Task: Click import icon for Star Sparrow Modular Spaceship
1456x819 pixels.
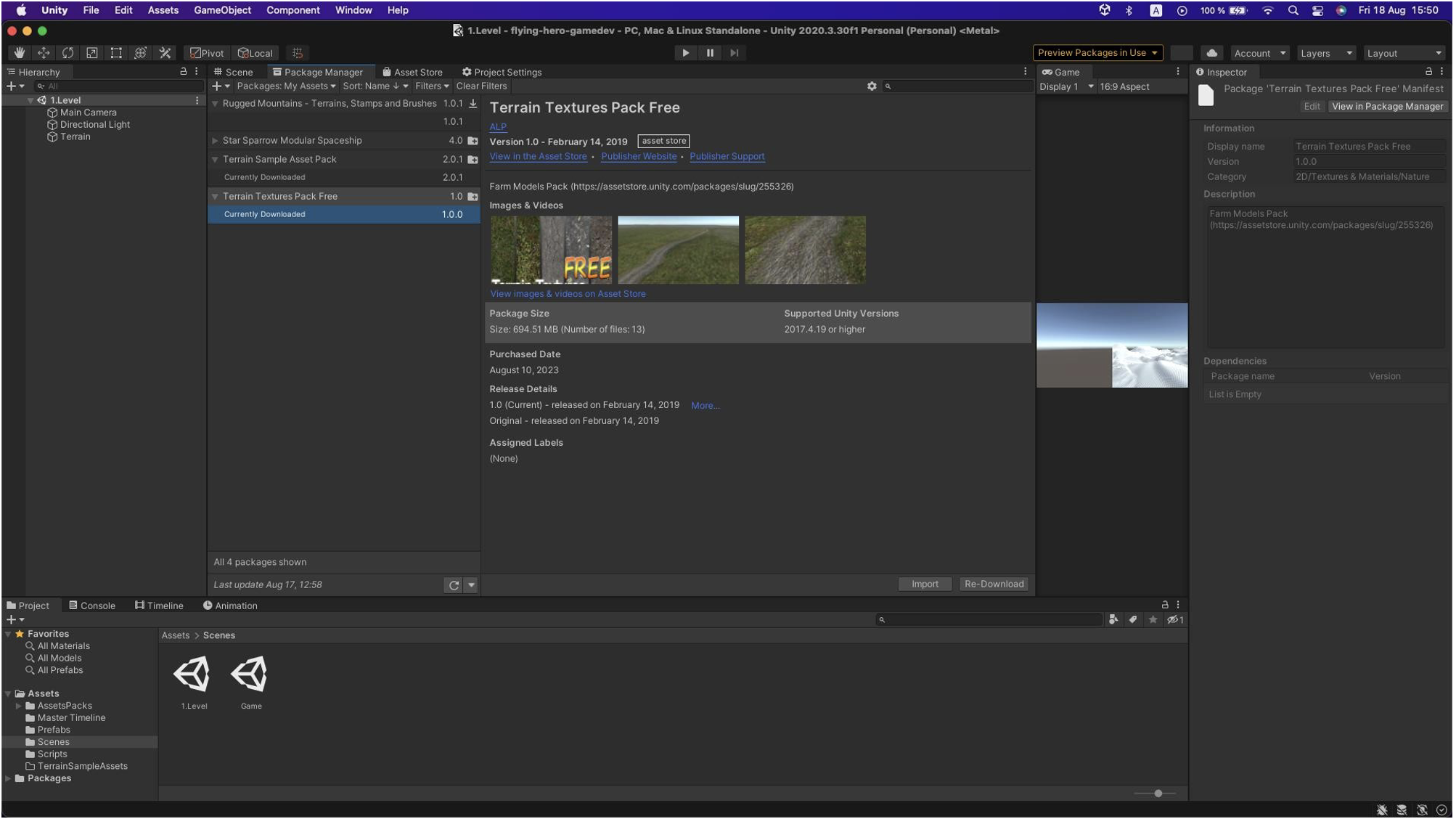Action: click(473, 141)
